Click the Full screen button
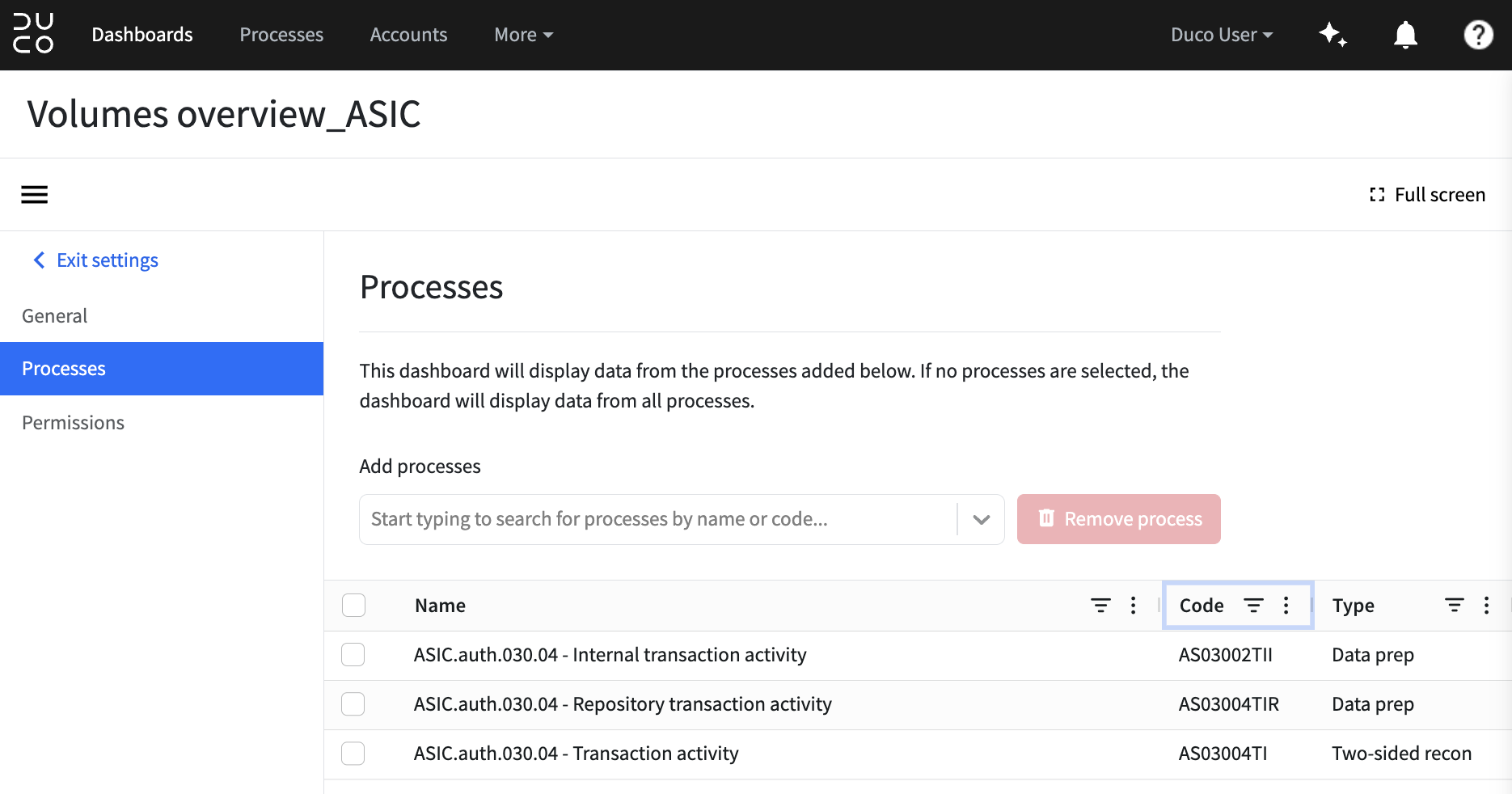This screenshot has width=1512, height=794. 1427,195
